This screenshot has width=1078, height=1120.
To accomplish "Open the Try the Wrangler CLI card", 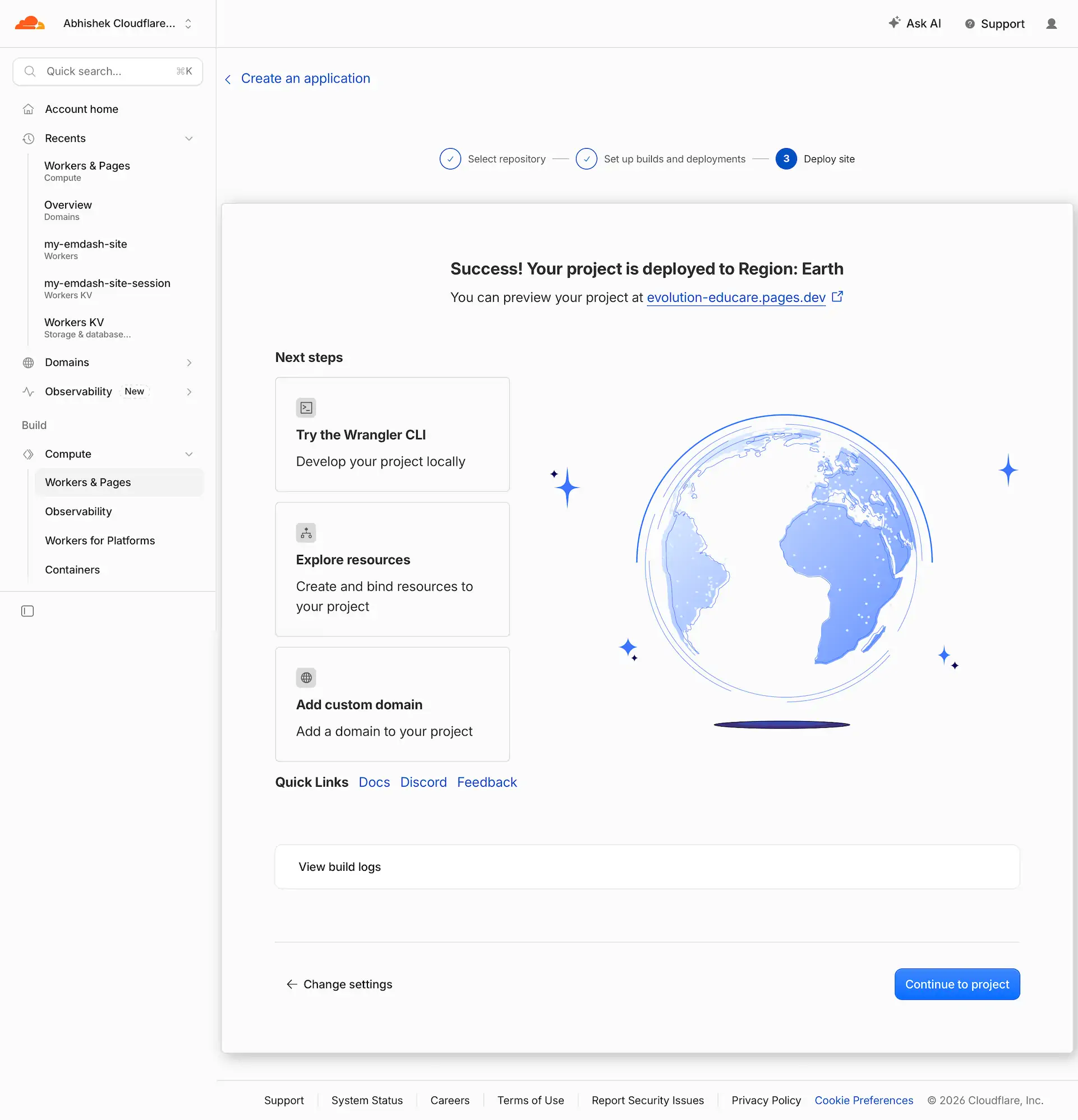I will point(392,434).
